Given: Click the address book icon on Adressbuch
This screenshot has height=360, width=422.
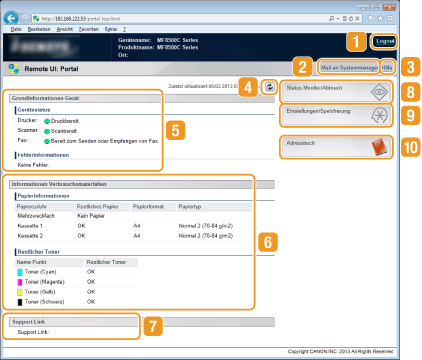Looking at the screenshot, I should 379,147.
